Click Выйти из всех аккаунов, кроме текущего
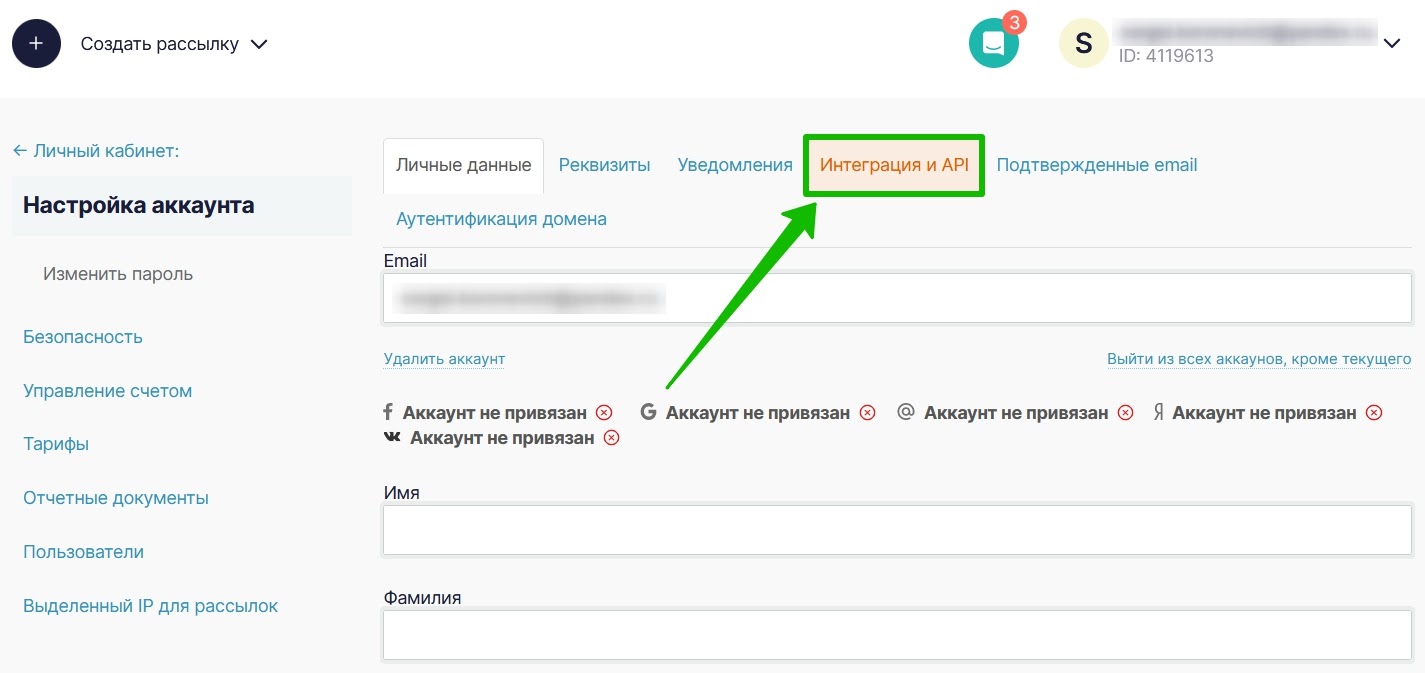This screenshot has height=673, width=1425. click(x=1259, y=359)
